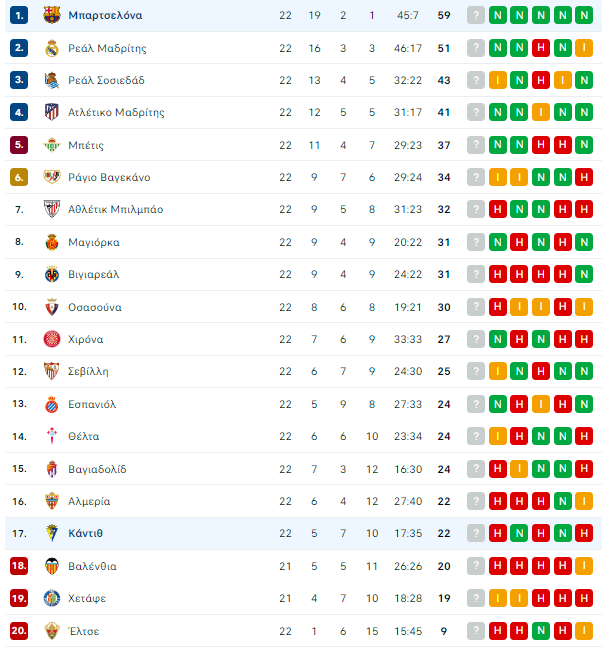Click the Real Madrid club crest
Image resolution: width=605 pixels, height=648 pixels.
coord(52,48)
